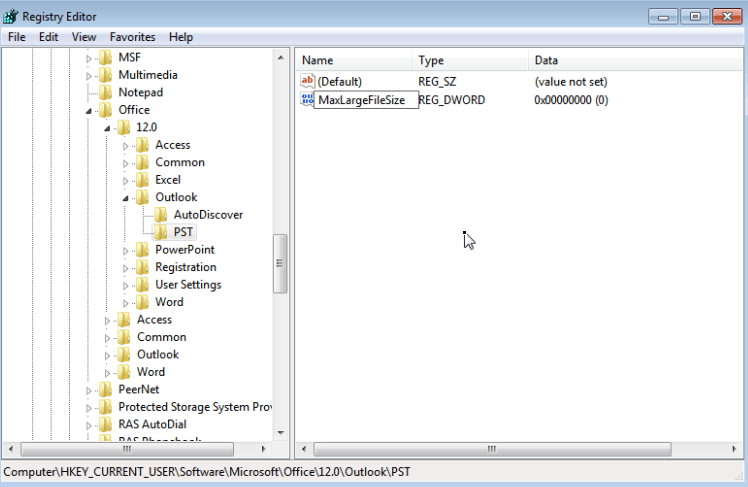Click the tree pane scroll left arrow
Screen dimensions: 748x487
(11, 449)
